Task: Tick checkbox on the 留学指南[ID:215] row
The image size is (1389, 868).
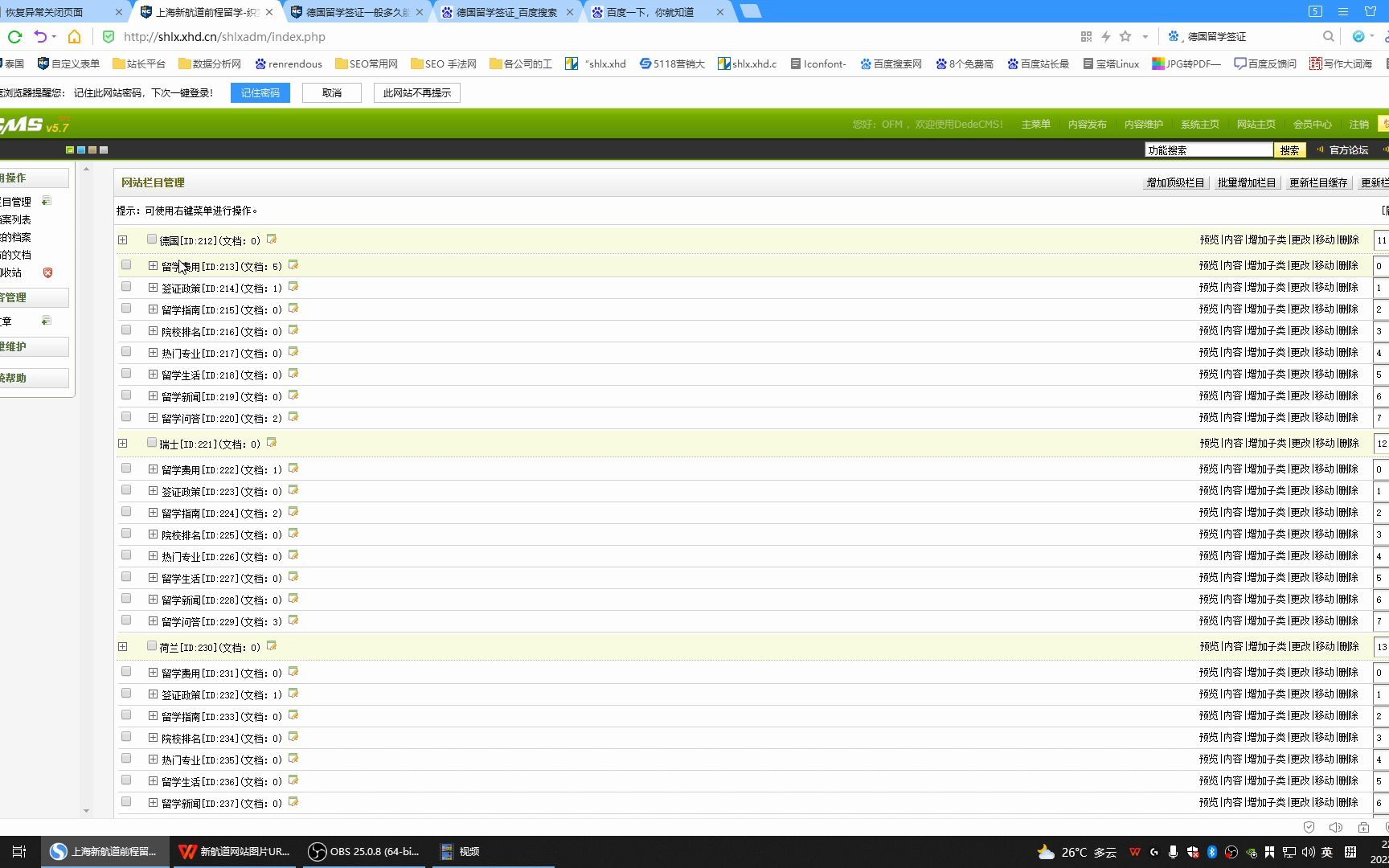Action: (126, 308)
